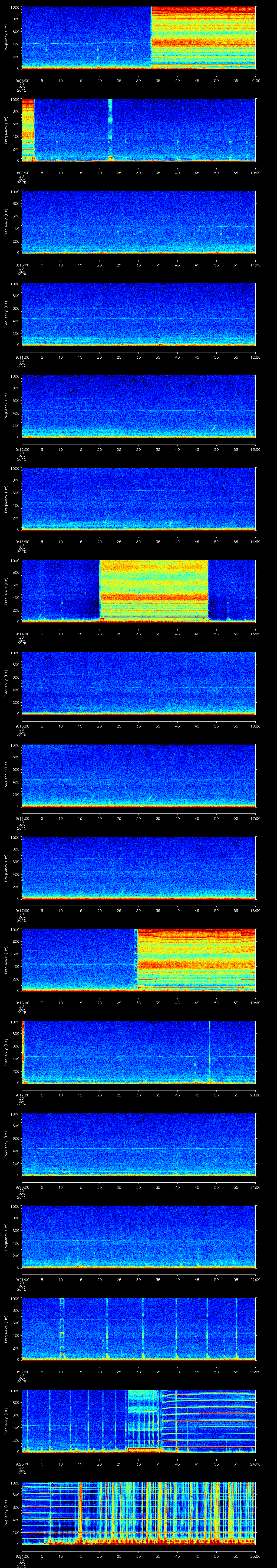Click the loud noise block in 9:14:00 spectrogram

pos(154,590)
